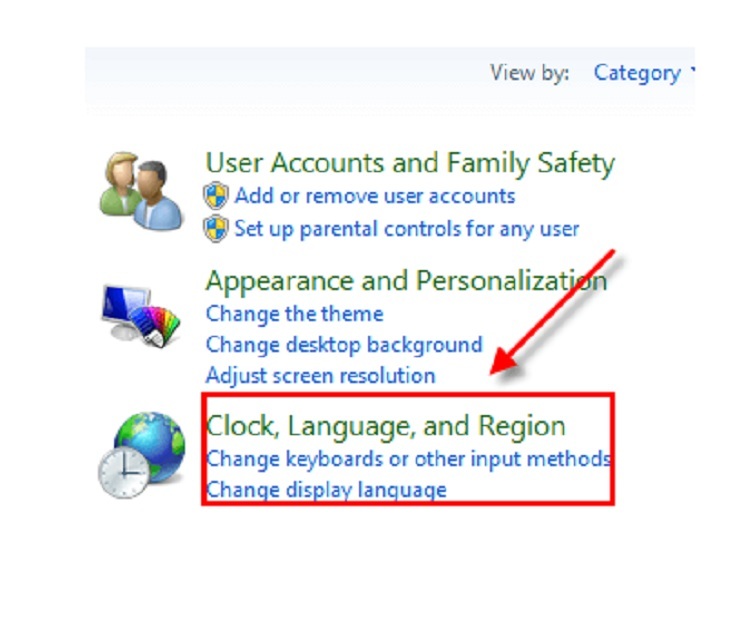Image resolution: width=755 pixels, height=635 pixels.
Task: Click the shield icon beside Set up parental controls
Action: [x=216, y=229]
